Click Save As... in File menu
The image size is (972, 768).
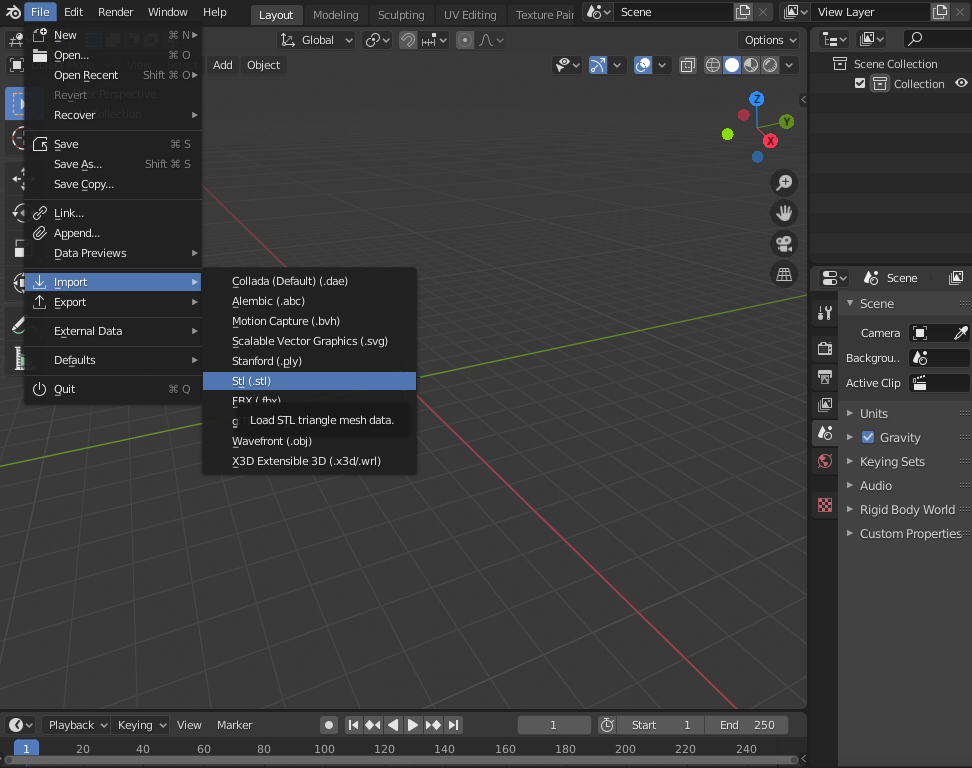[78, 164]
